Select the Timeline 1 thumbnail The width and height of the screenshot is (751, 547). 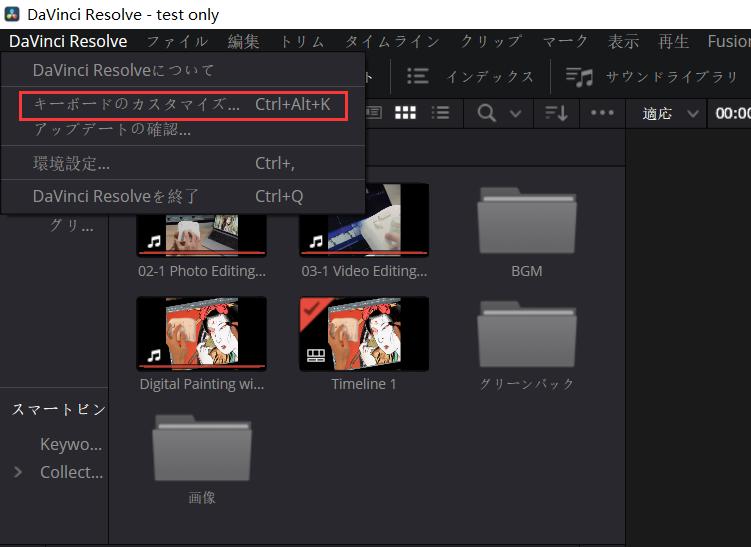point(364,333)
